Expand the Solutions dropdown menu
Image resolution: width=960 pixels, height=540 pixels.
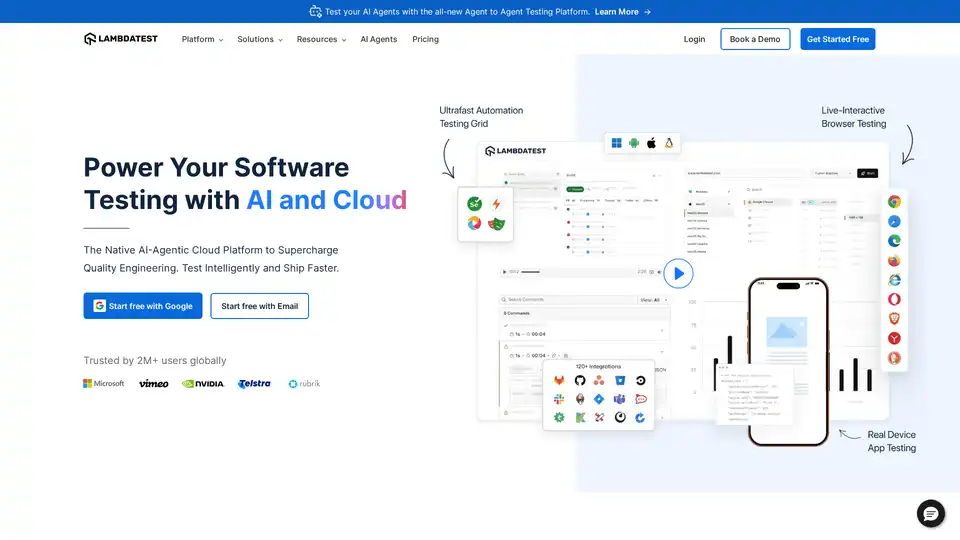(x=260, y=39)
